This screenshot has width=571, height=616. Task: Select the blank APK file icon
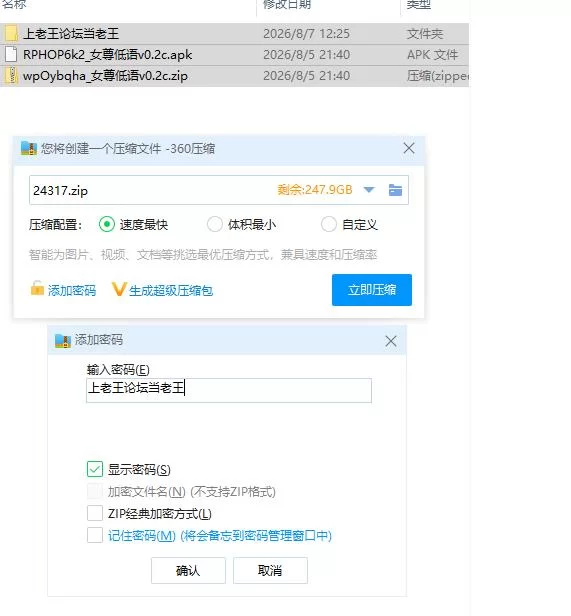[11, 55]
